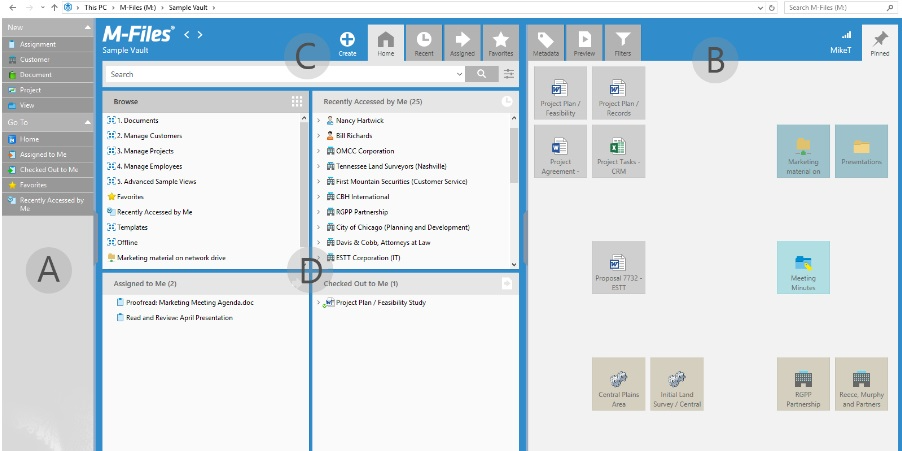Image resolution: width=902 pixels, height=451 pixels.
Task: Expand the Nancy Hartwick entry
Action: click(318, 121)
